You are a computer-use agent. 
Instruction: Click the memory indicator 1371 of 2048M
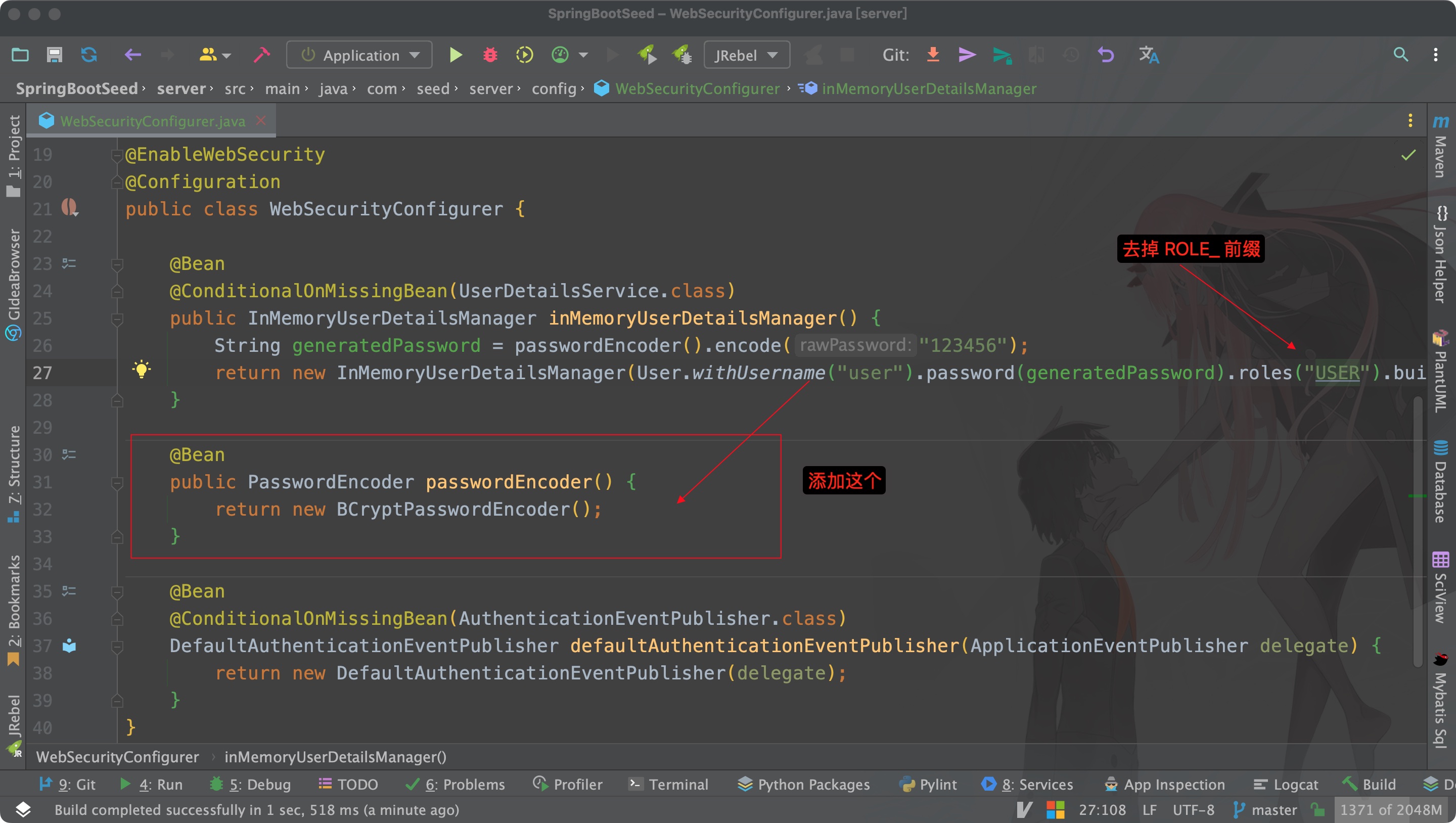(1392, 810)
